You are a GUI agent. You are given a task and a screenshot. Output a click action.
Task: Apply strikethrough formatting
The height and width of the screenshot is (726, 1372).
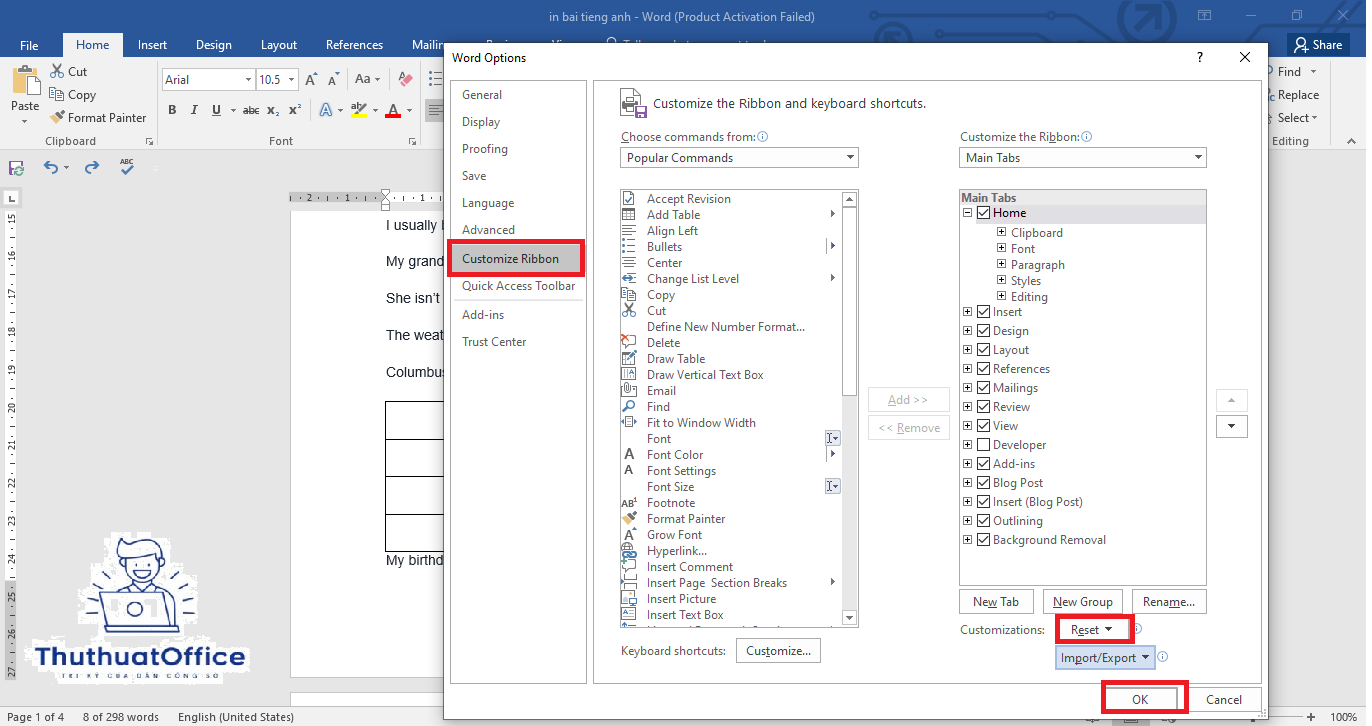[251, 110]
